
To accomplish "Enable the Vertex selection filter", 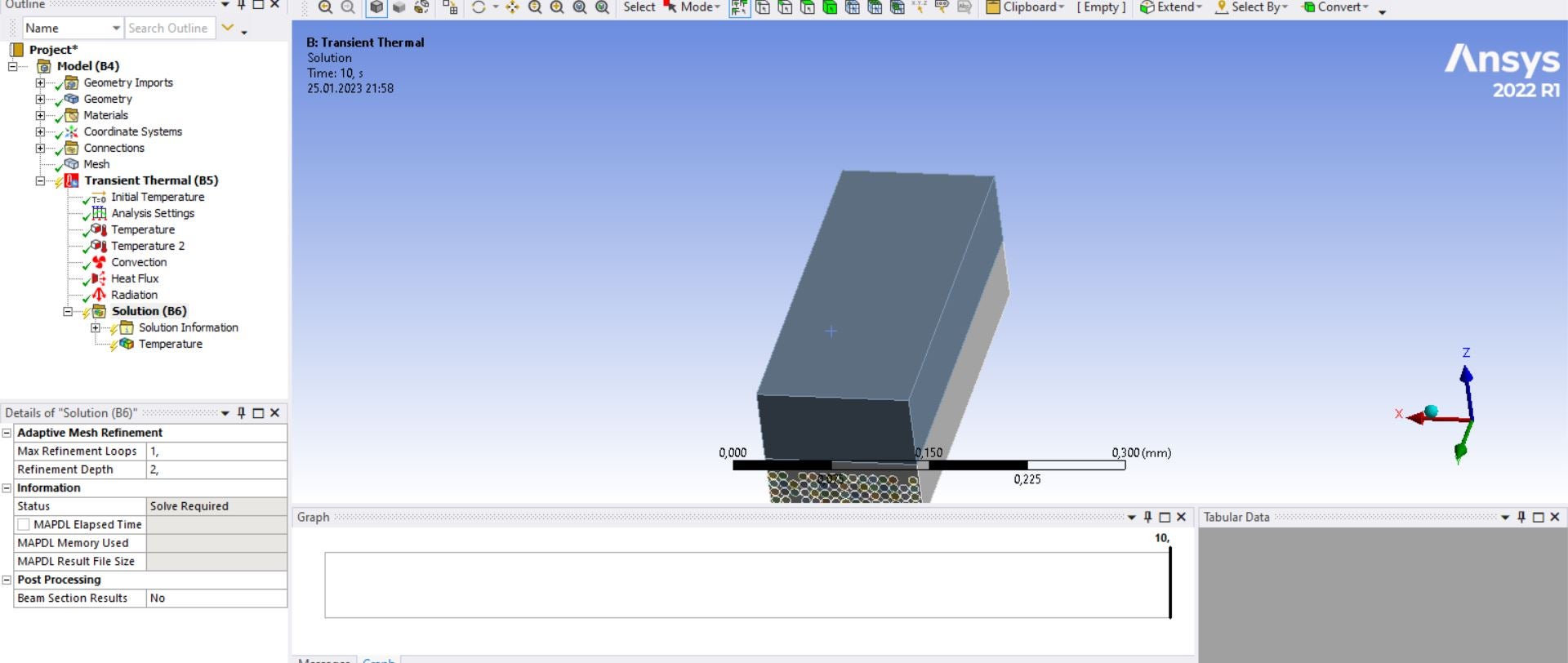I will pos(763,7).
